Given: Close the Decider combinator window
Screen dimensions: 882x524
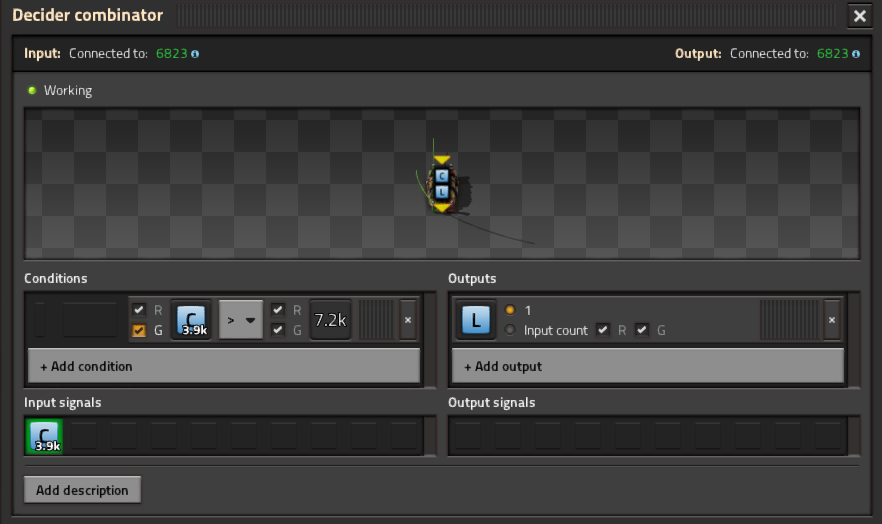Looking at the screenshot, I should tap(860, 16).
